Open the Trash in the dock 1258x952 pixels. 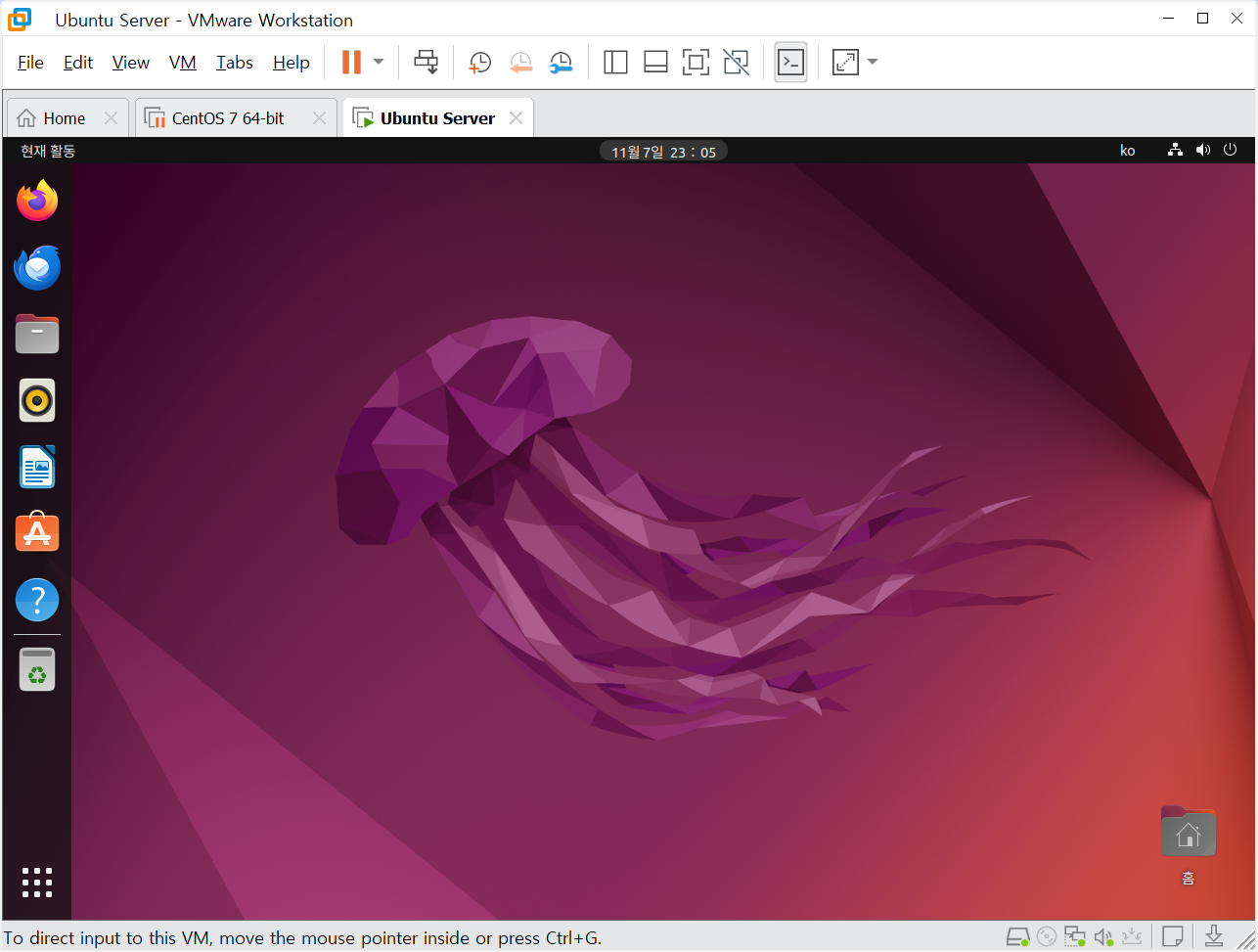coord(37,669)
